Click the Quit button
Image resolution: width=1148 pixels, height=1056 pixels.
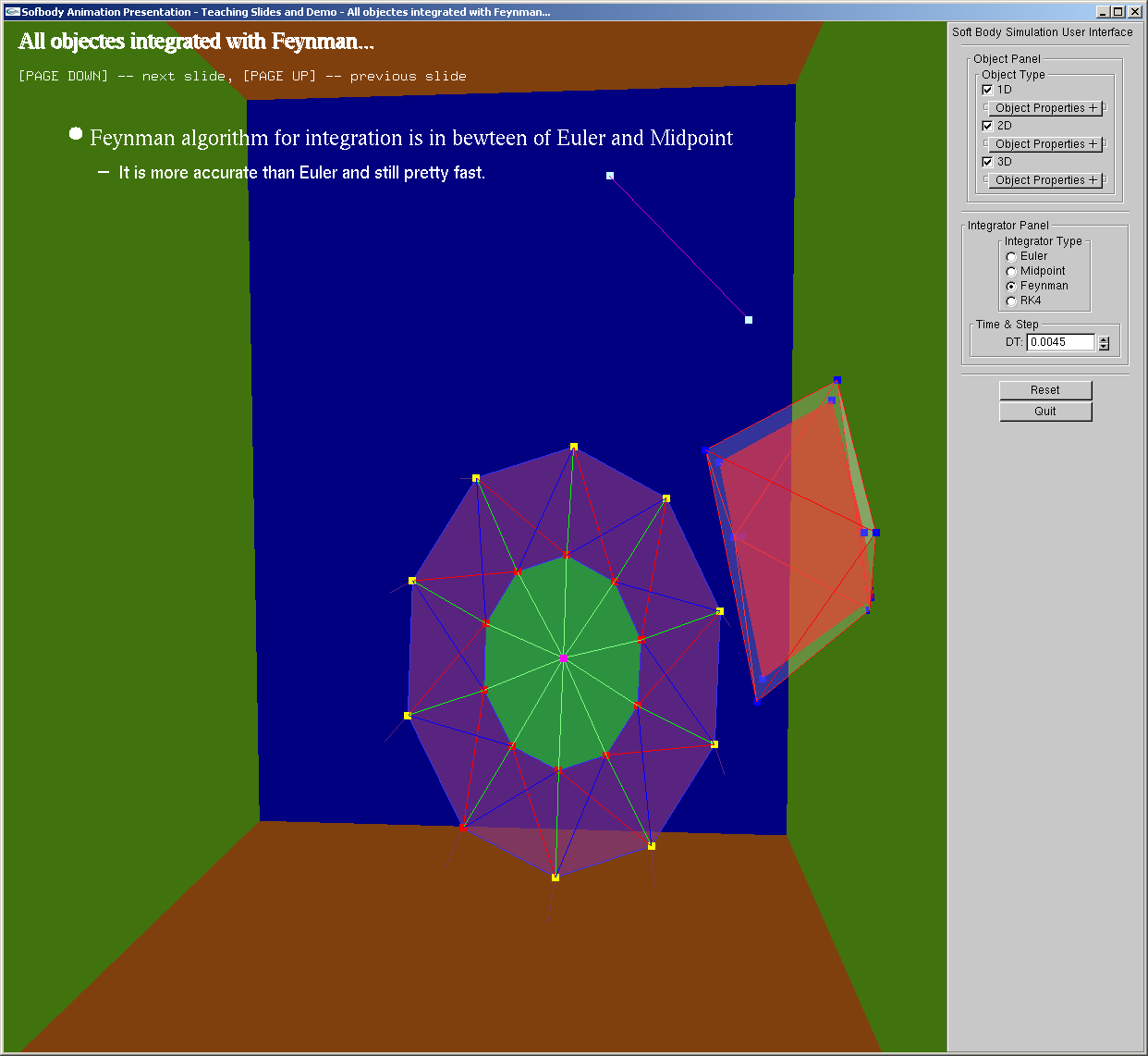point(1045,411)
